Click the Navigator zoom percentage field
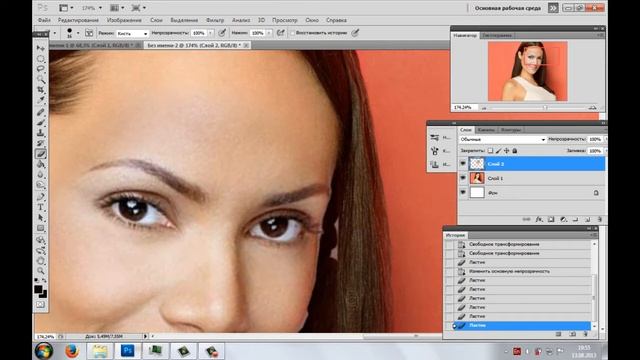The image size is (640, 360). click(462, 107)
